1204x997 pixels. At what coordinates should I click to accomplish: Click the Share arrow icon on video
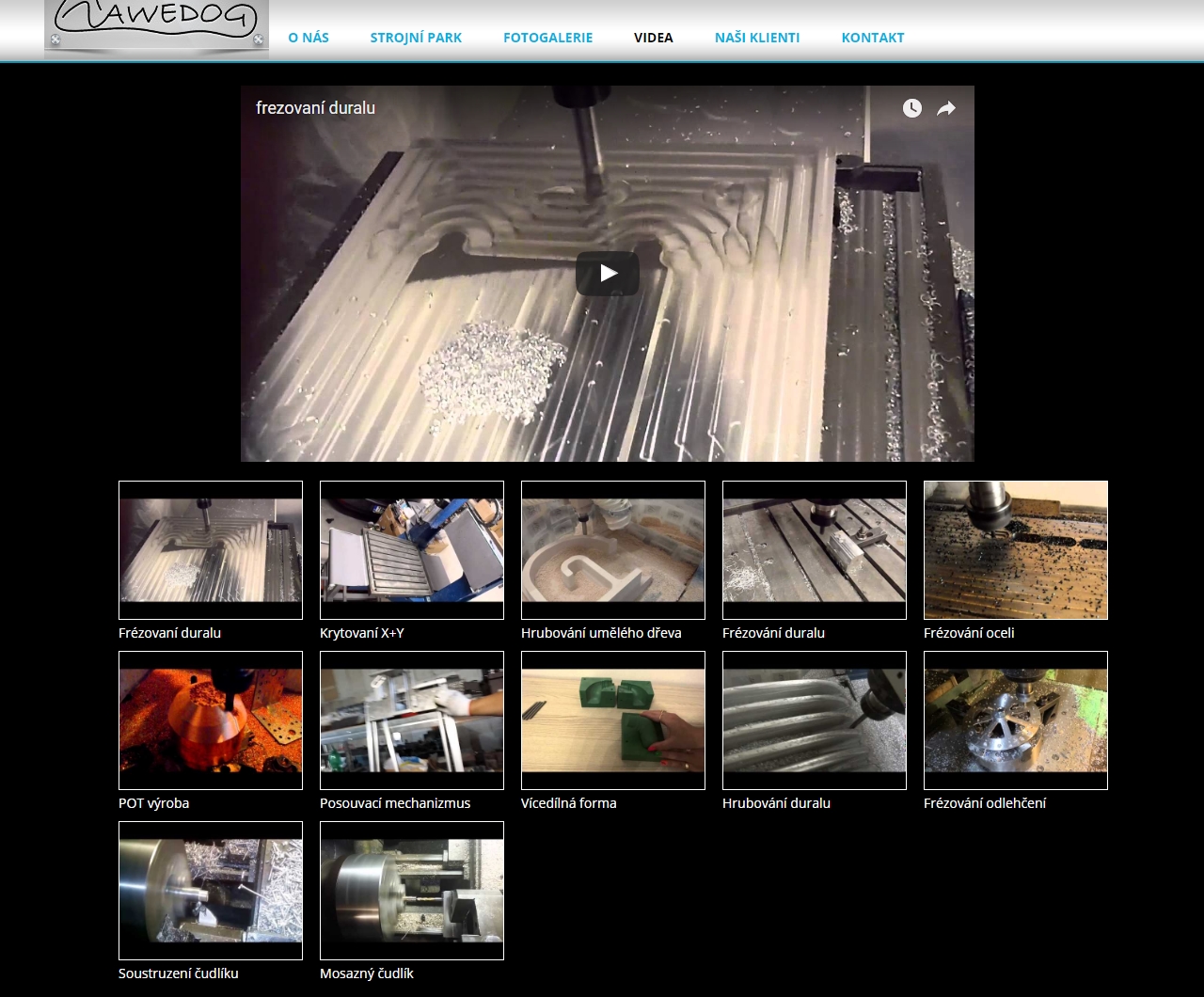[x=946, y=108]
